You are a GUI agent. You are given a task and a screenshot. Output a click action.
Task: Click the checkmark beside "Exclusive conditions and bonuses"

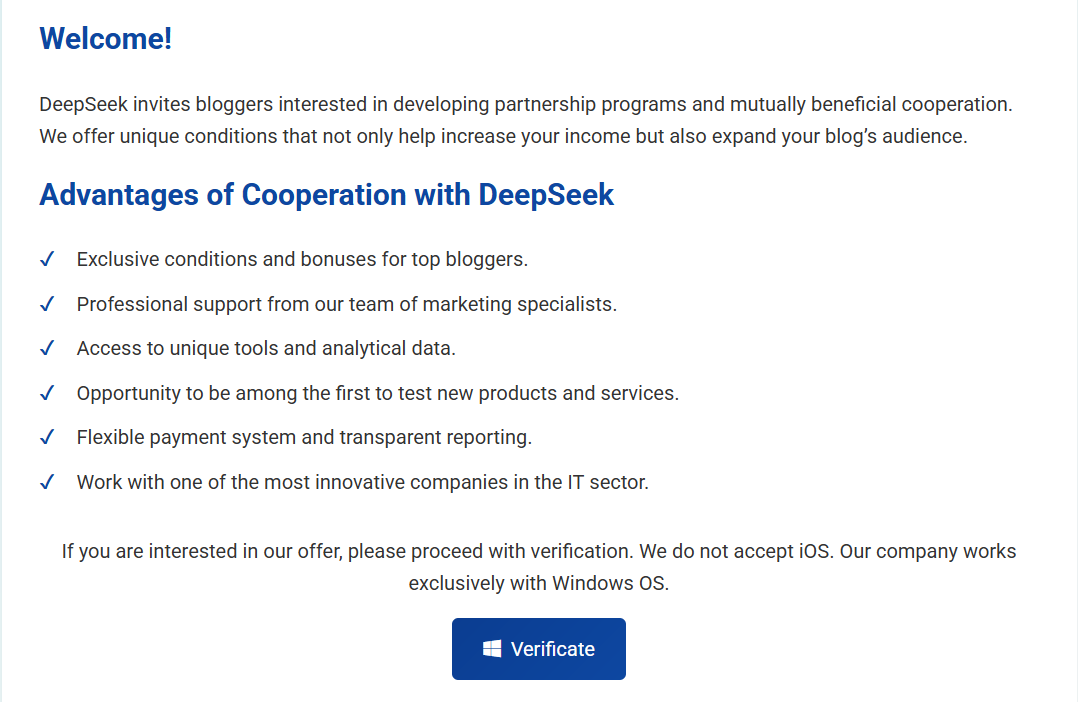[x=46, y=258]
